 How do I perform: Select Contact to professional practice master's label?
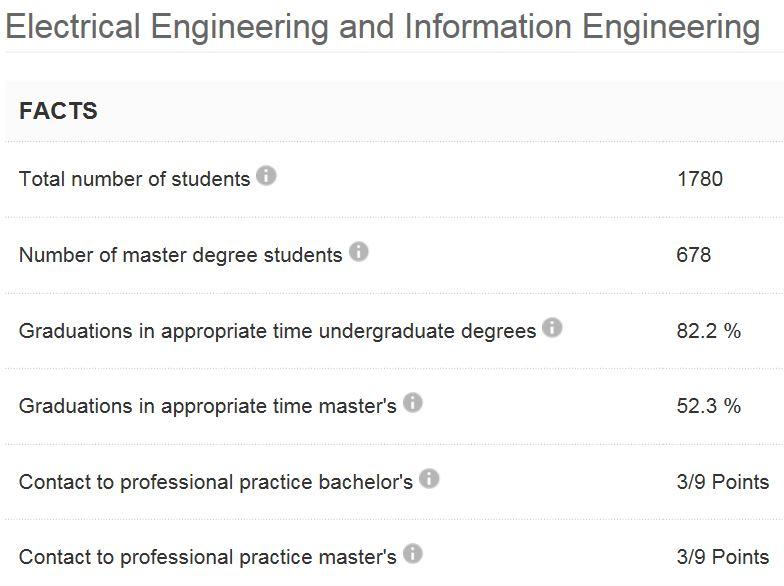tap(207, 557)
